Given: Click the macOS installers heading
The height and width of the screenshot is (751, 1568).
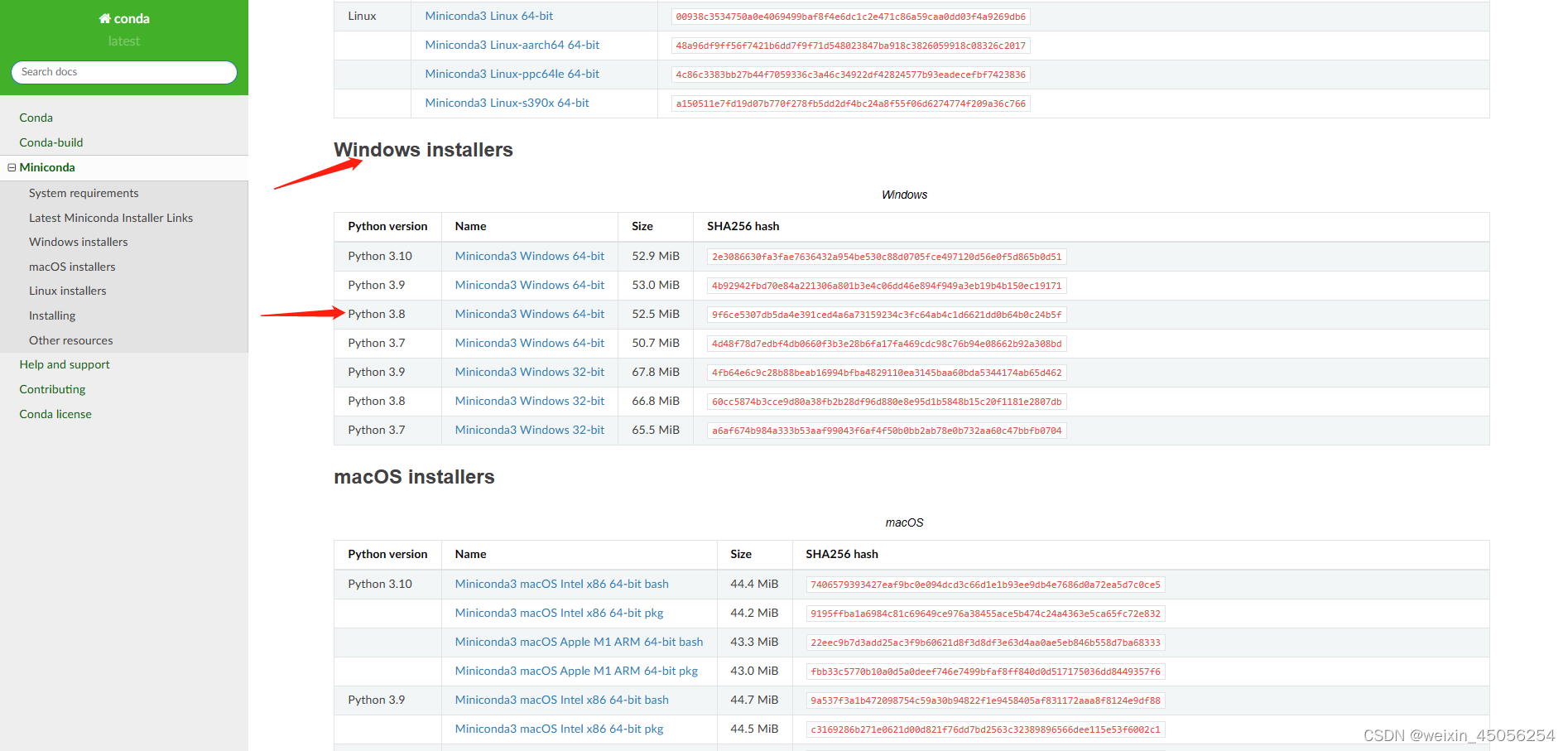Looking at the screenshot, I should [x=414, y=477].
